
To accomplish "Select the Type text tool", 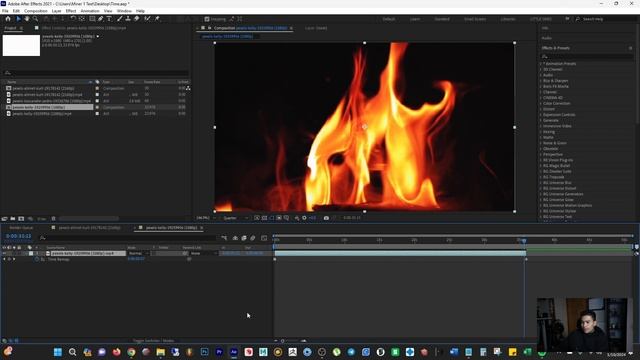I will (109, 19).
